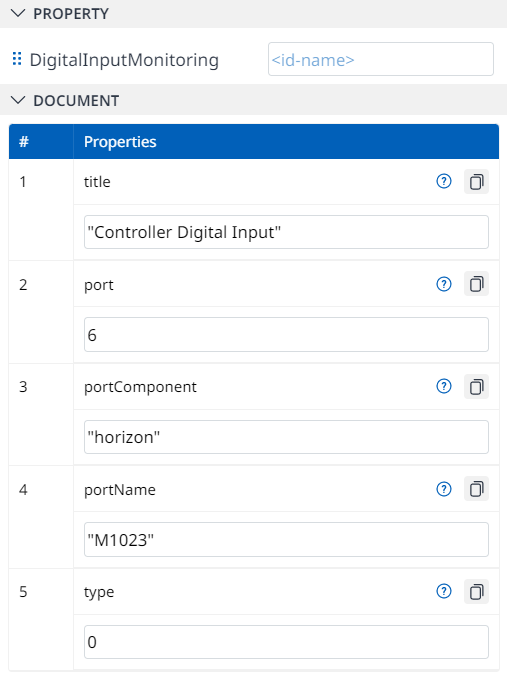Open help for the type property
The image size is (507, 685).
[x=444, y=591]
